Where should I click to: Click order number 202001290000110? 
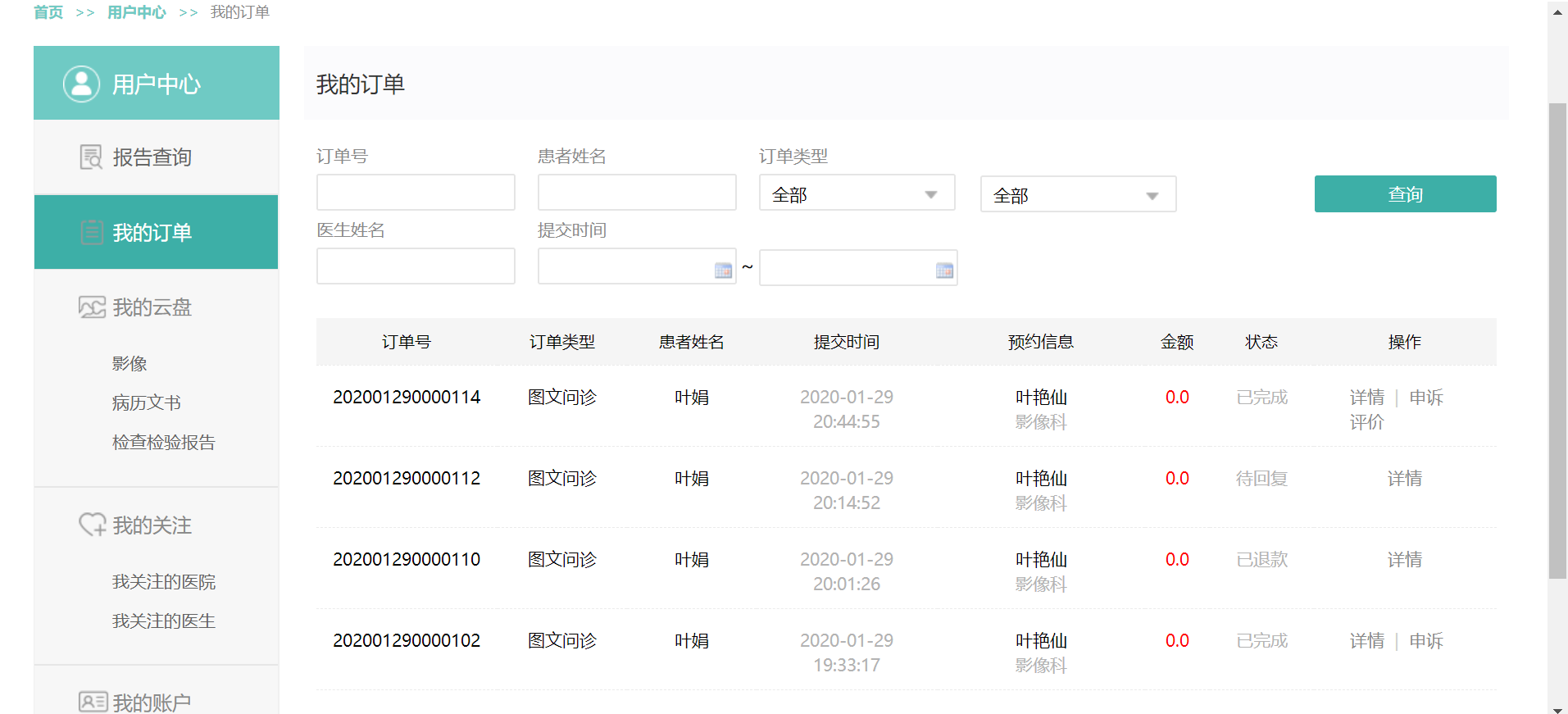click(407, 559)
